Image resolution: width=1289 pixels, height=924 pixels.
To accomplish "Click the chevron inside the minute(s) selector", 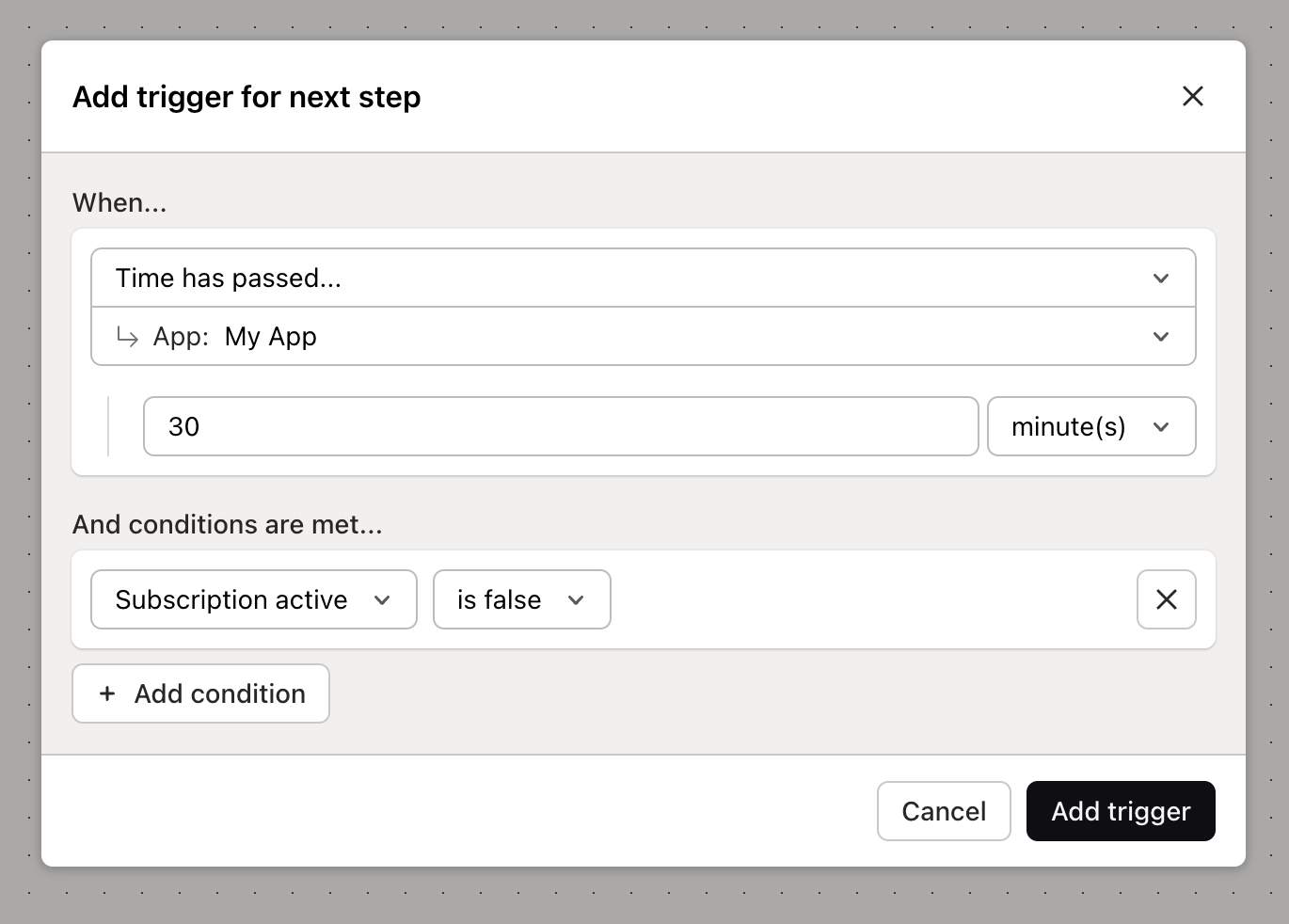I will (x=1161, y=426).
